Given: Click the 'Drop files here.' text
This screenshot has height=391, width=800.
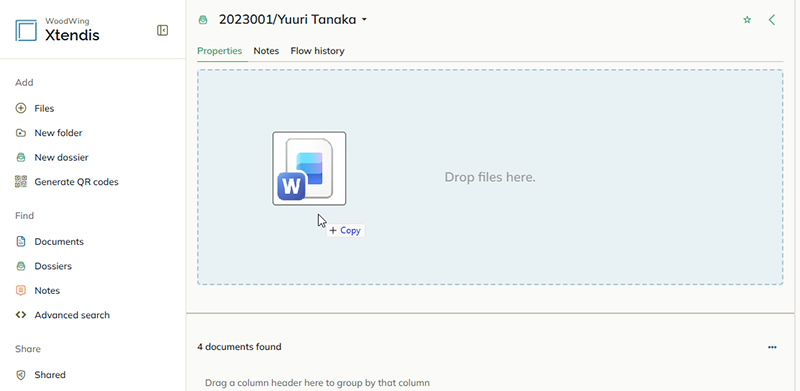Looking at the screenshot, I should [490, 177].
